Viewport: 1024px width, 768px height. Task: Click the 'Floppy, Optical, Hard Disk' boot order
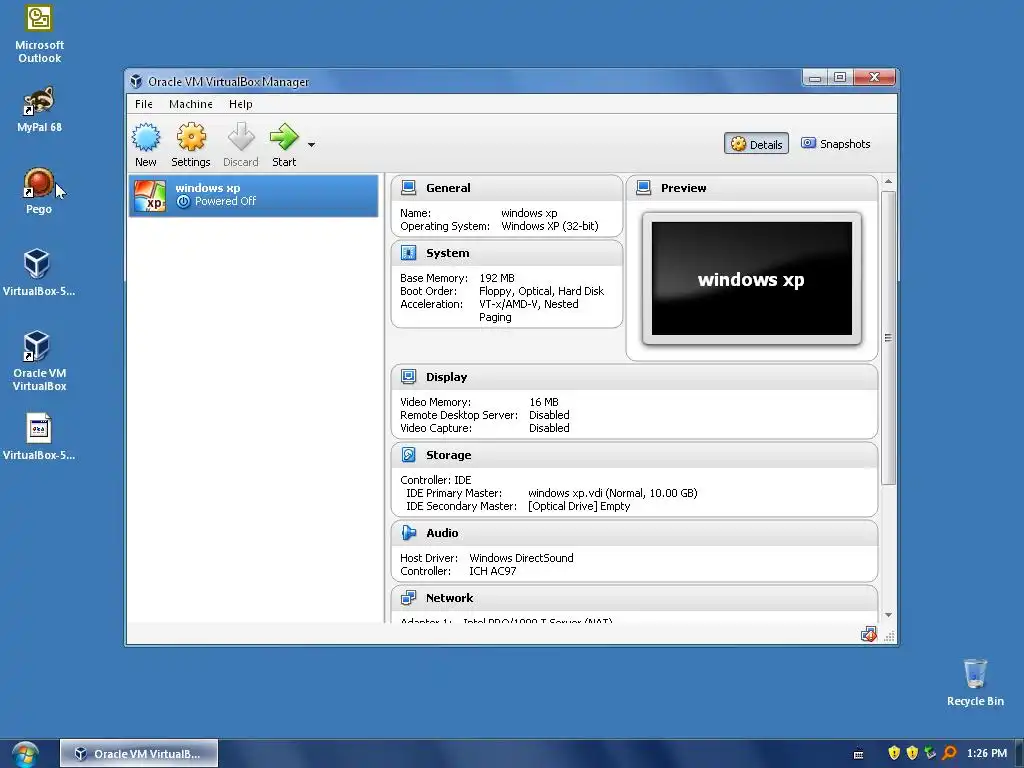[x=541, y=291]
